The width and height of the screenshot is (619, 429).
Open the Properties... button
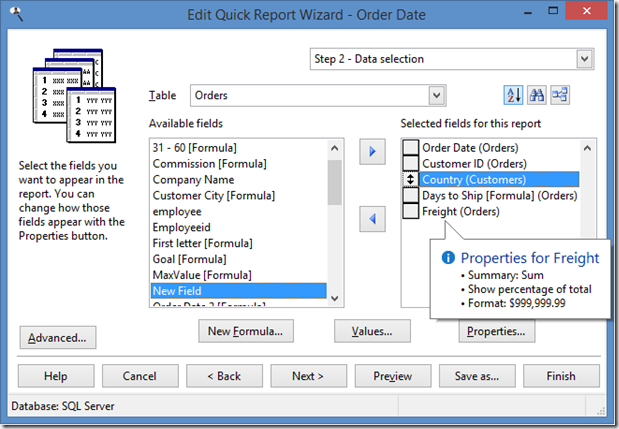(497, 331)
